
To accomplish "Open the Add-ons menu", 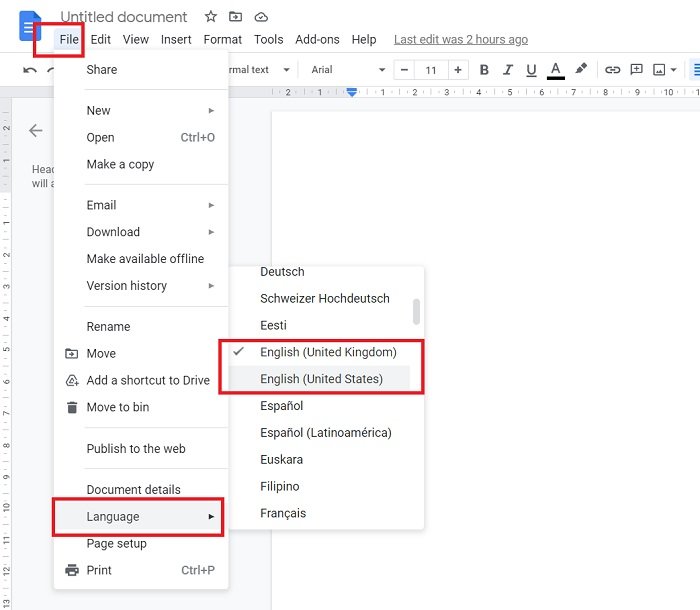I will pyautogui.click(x=317, y=40).
